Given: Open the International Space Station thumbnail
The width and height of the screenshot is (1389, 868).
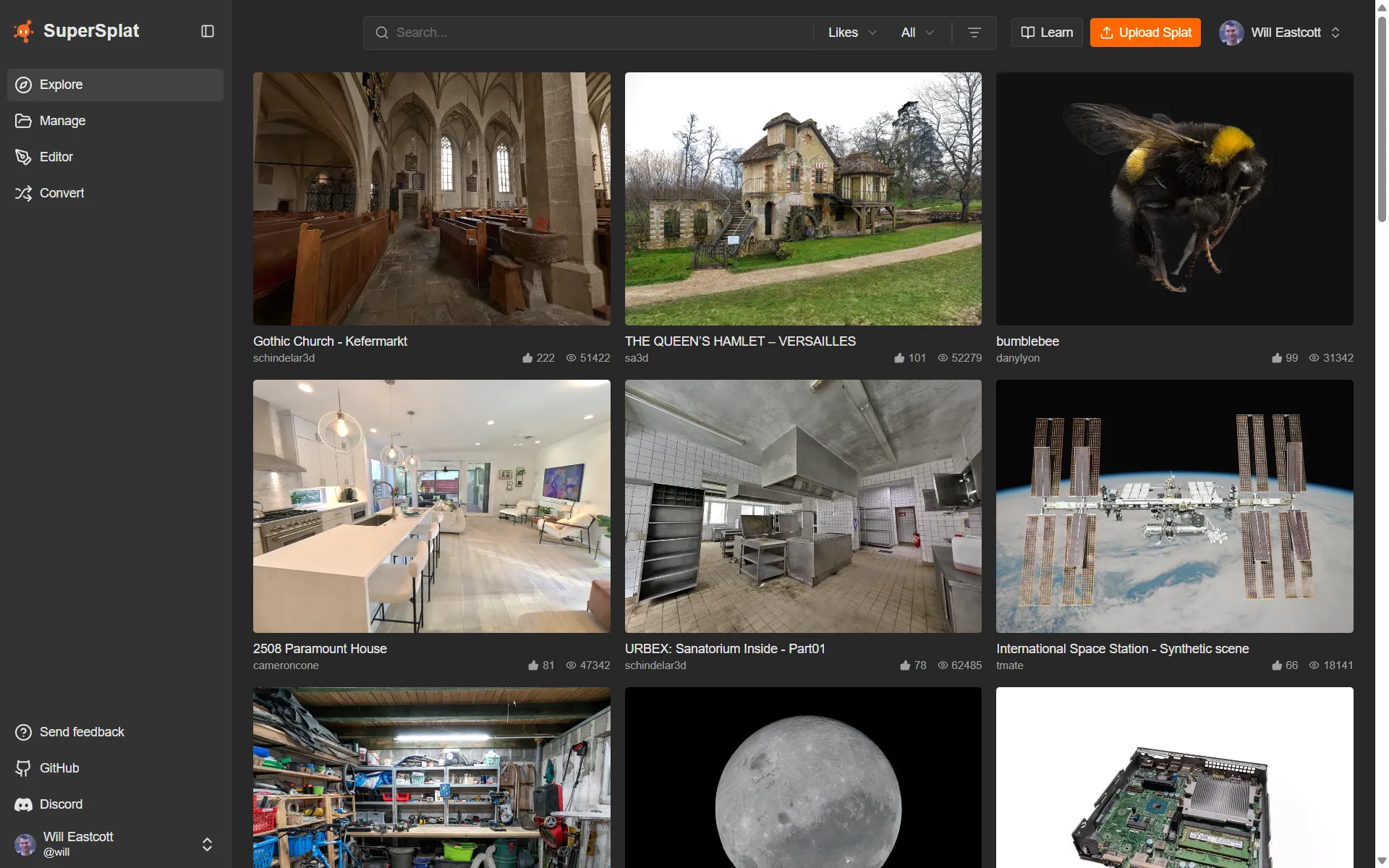Looking at the screenshot, I should click(1175, 506).
